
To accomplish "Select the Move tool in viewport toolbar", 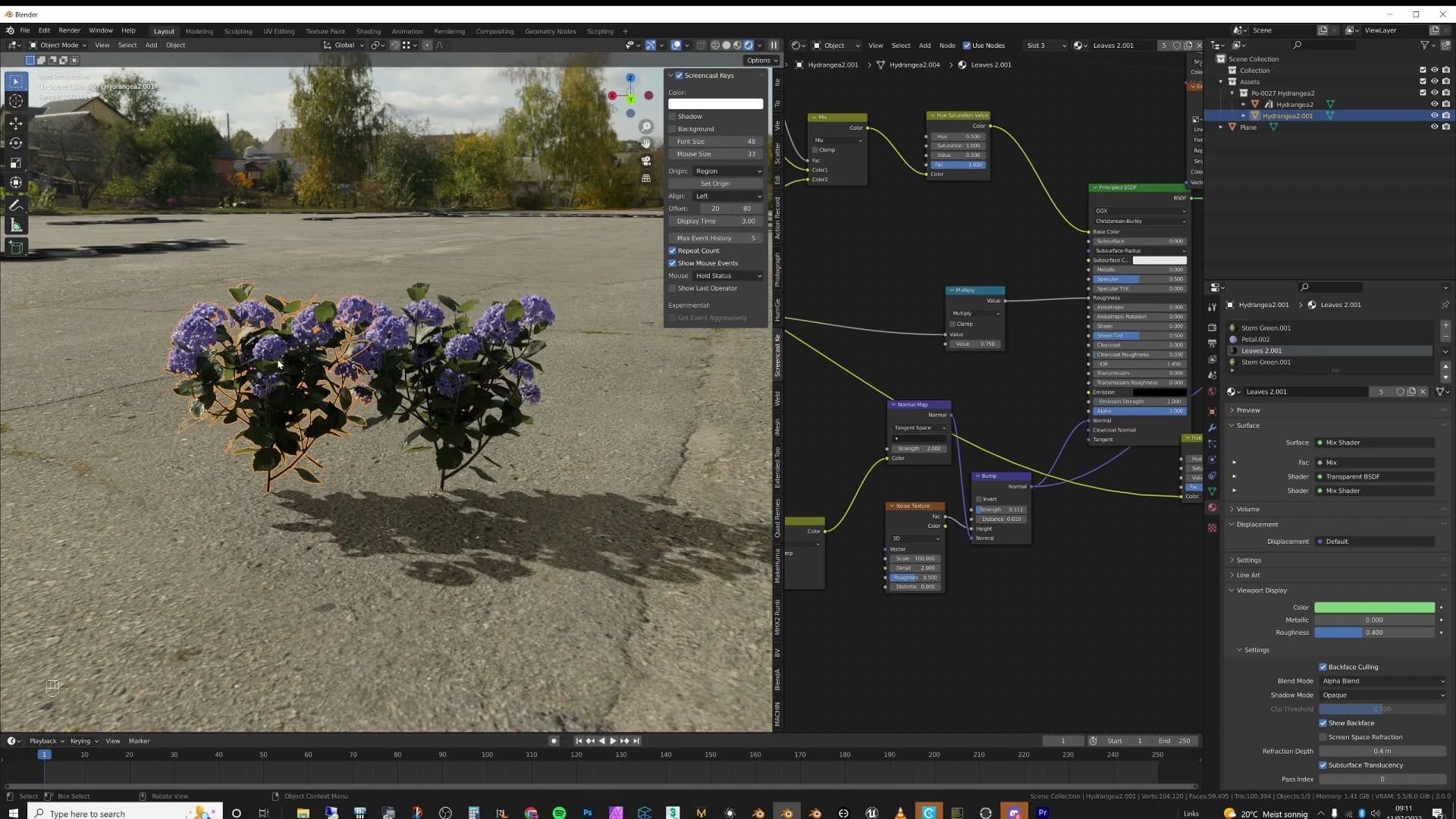I will [16, 123].
